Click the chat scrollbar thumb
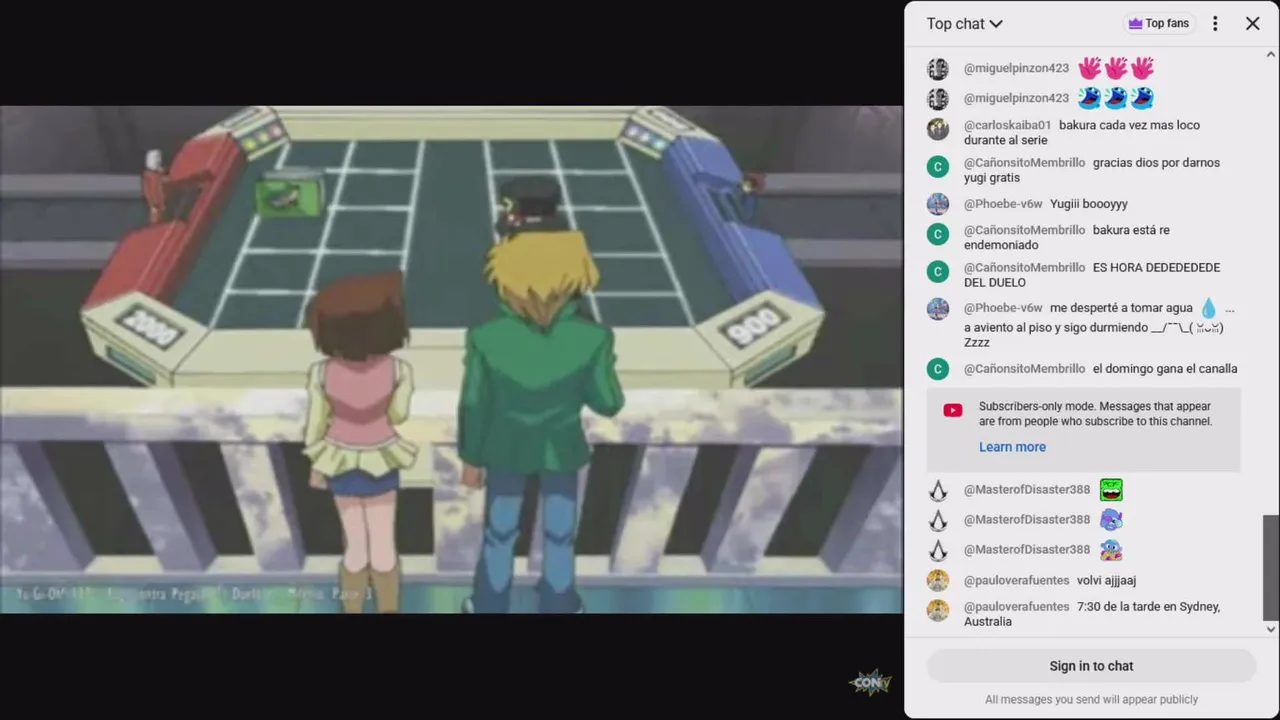This screenshot has width=1280, height=720. (1271, 568)
